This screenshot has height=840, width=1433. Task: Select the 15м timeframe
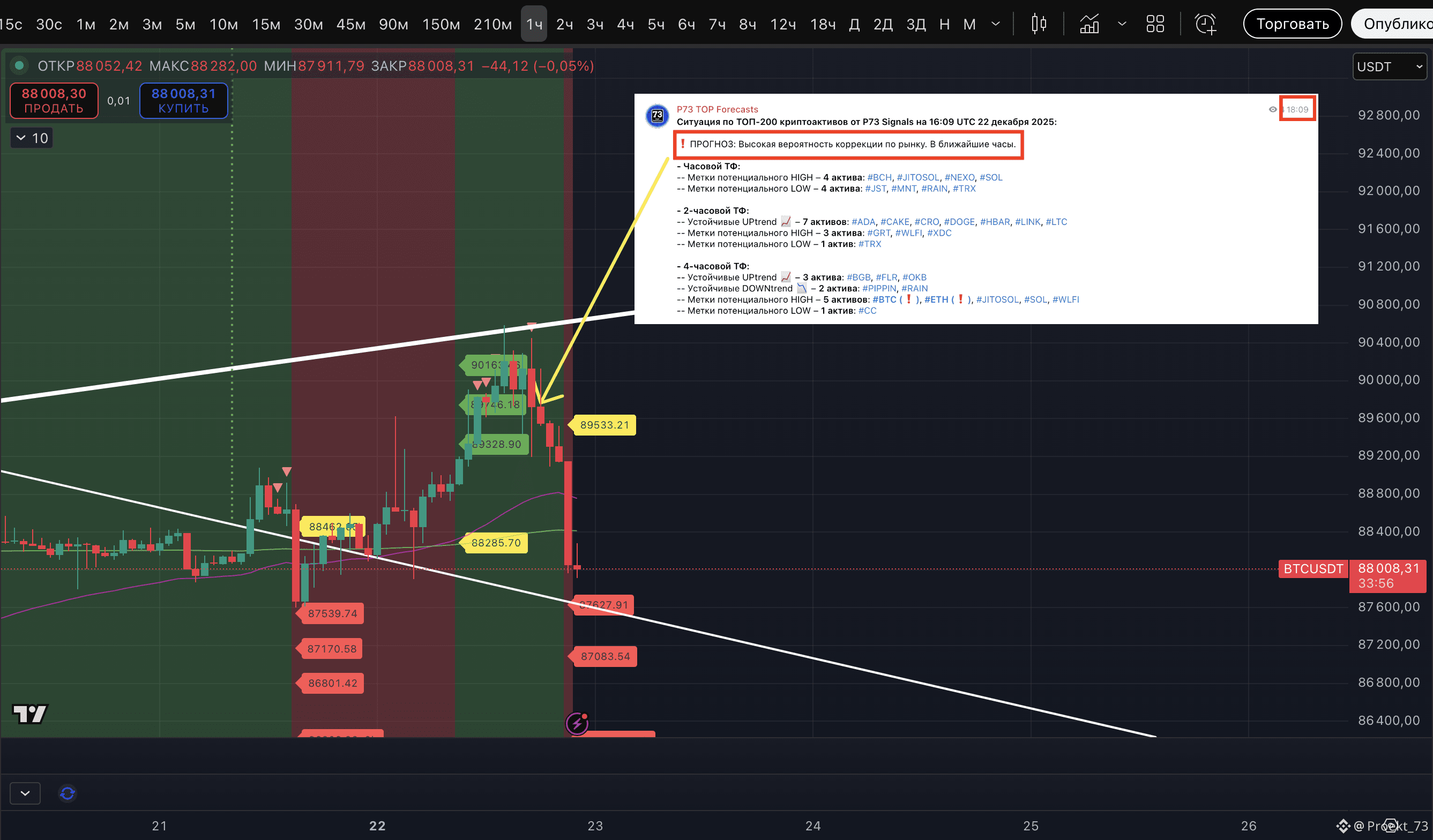point(266,24)
